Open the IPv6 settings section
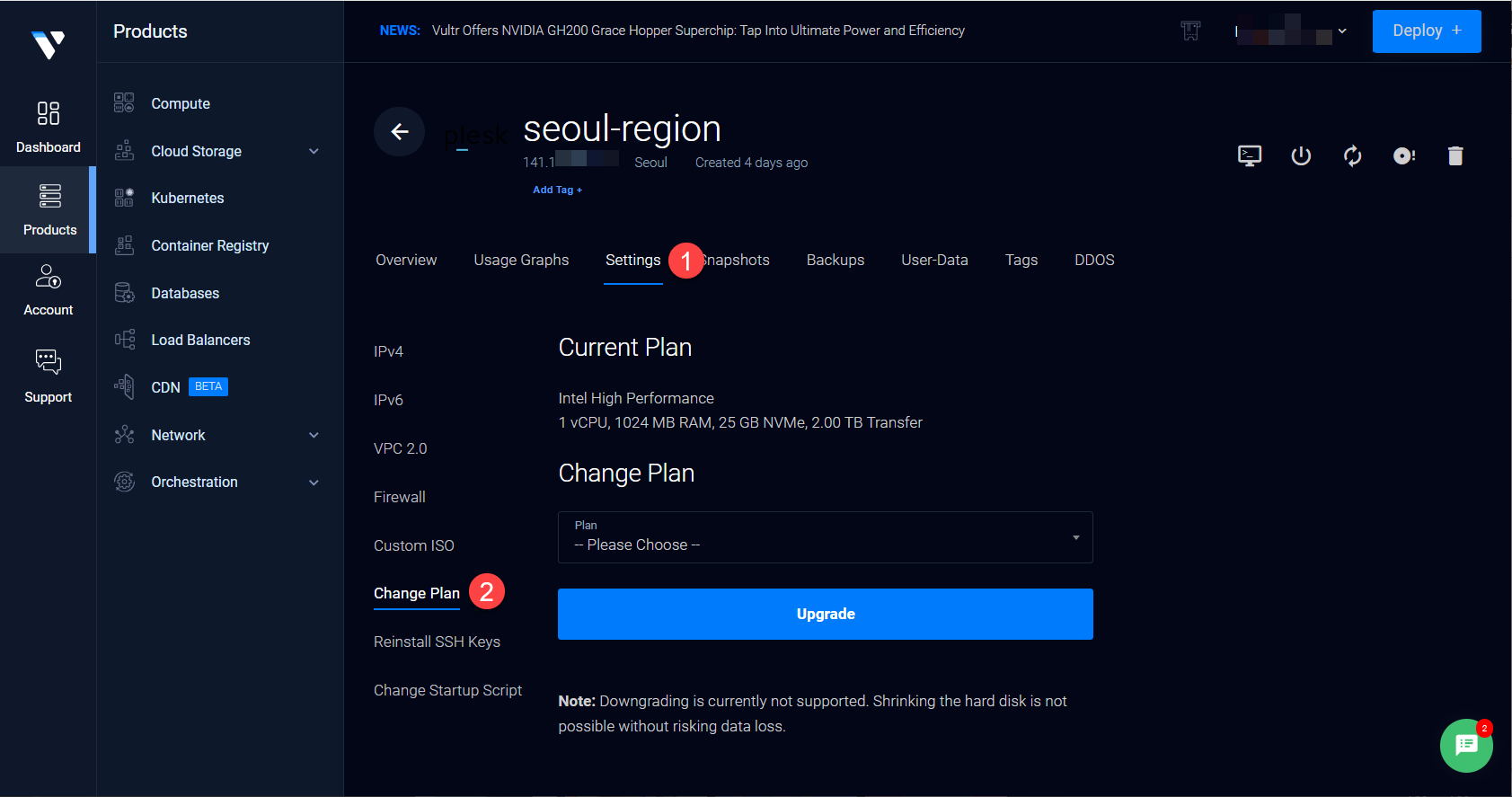Image resolution: width=1512 pixels, height=797 pixels. coord(388,400)
